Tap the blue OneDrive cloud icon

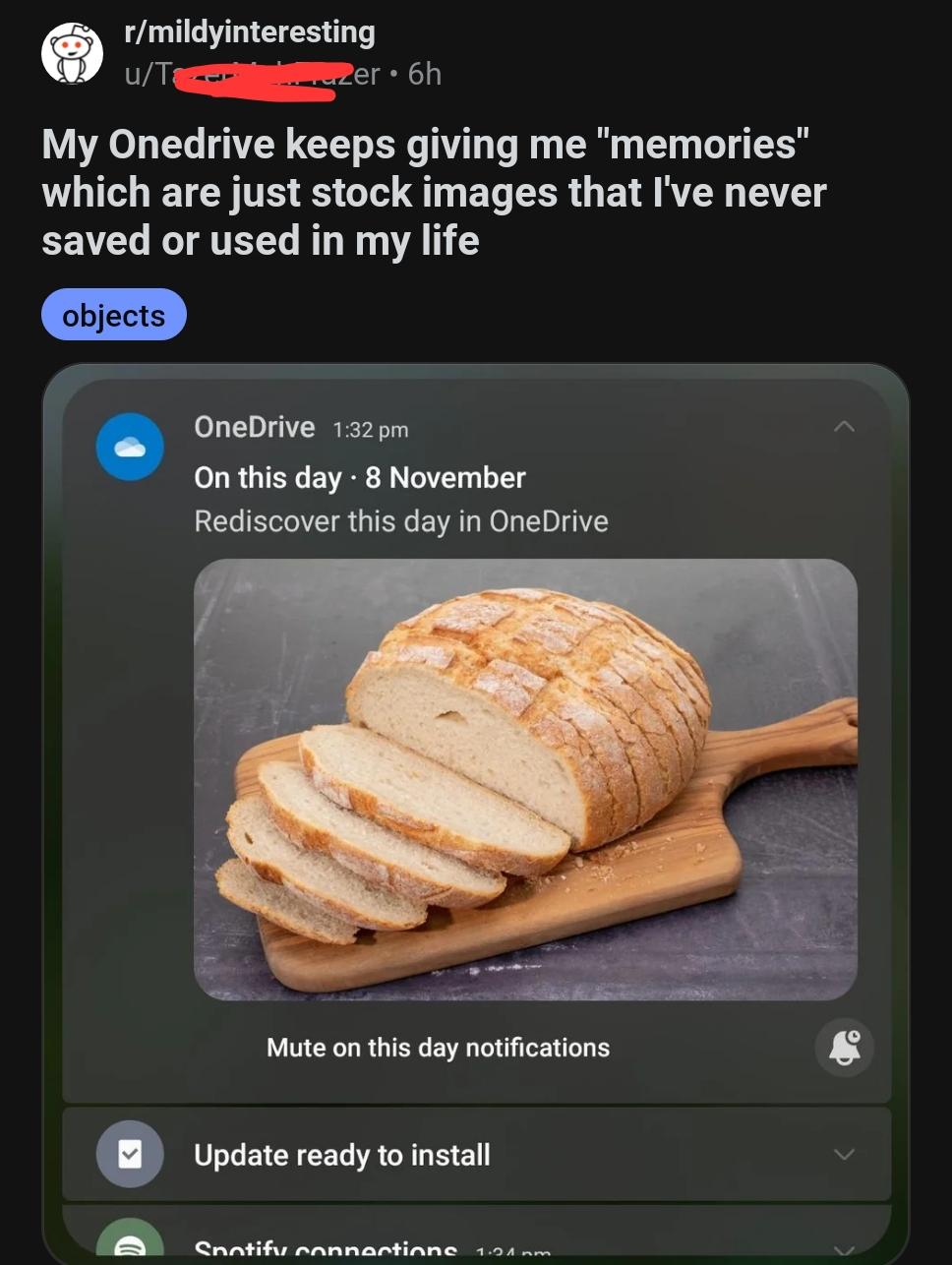click(x=130, y=447)
